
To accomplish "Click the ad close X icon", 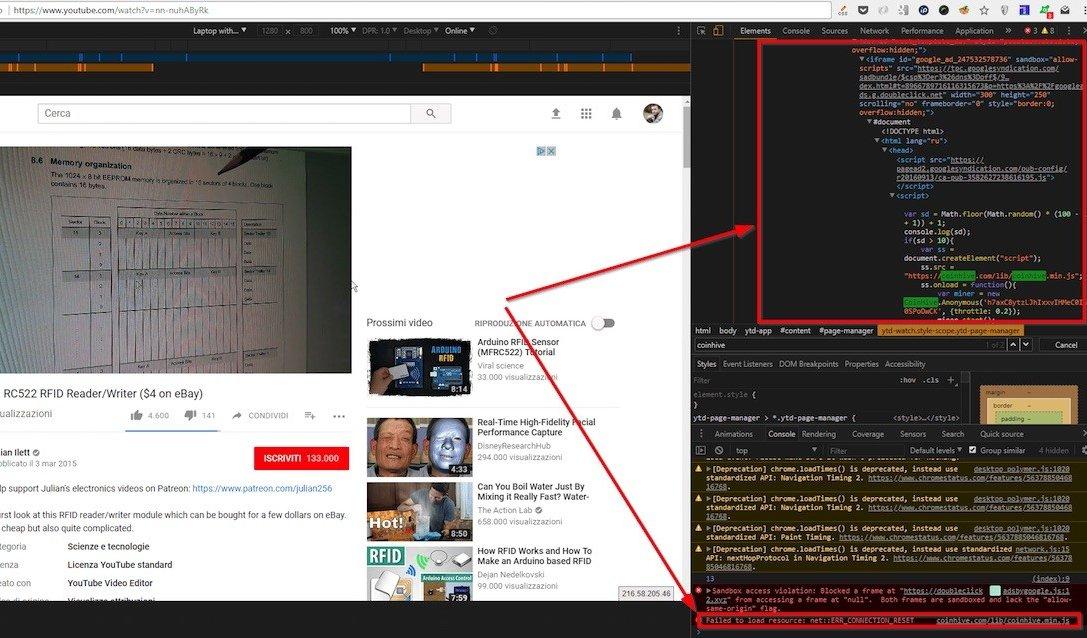I will pyautogui.click(x=551, y=151).
